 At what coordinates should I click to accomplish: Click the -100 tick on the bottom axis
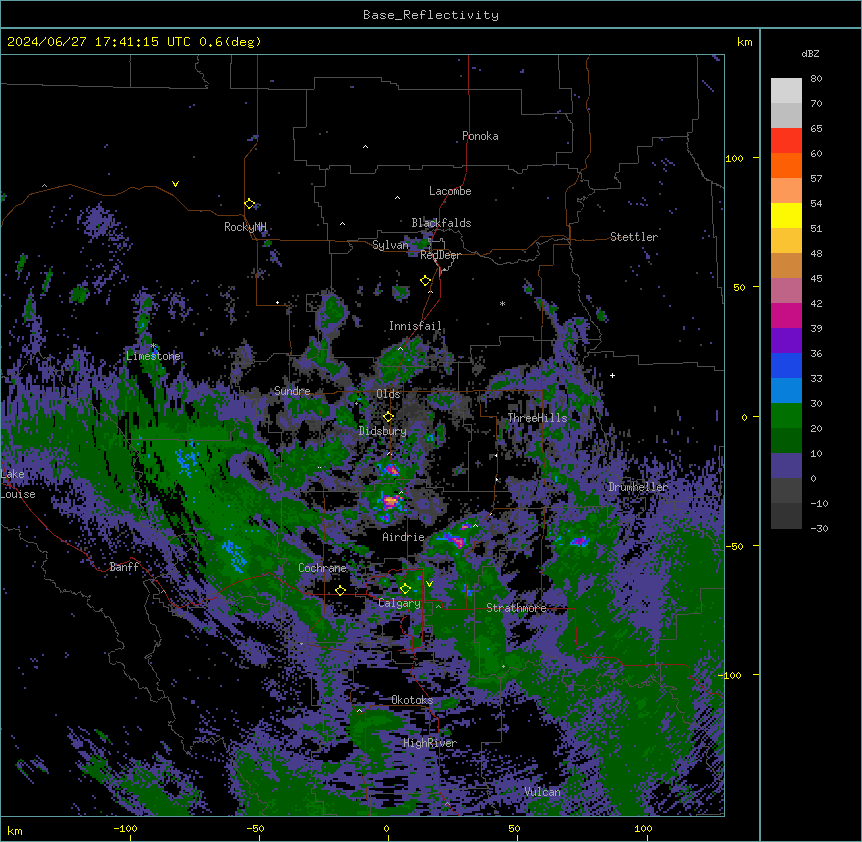tap(125, 828)
